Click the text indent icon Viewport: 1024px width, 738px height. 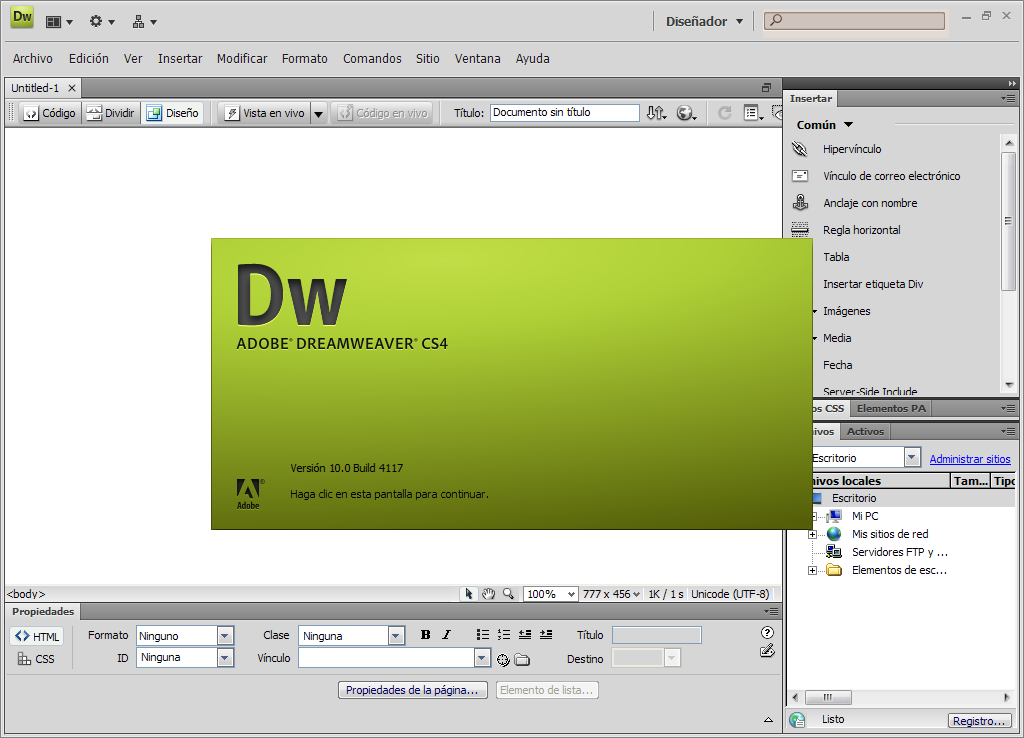click(x=546, y=635)
